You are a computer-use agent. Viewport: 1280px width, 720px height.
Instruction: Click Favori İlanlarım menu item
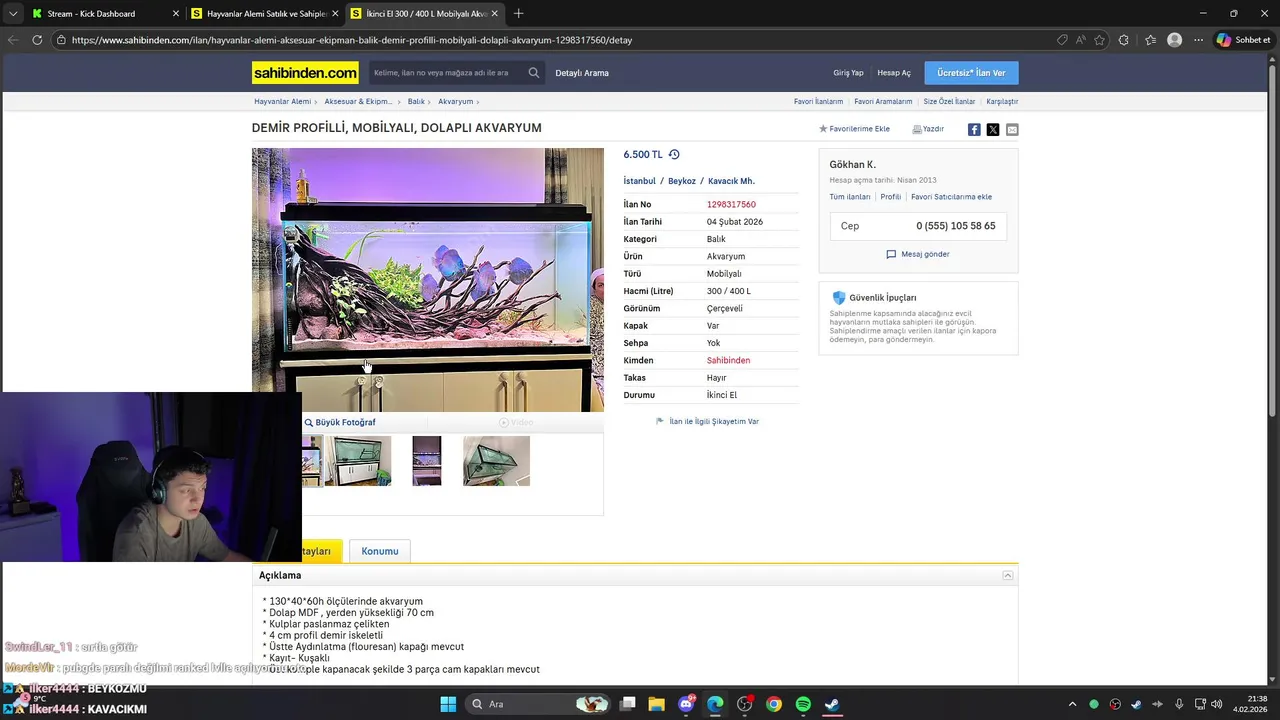(818, 102)
